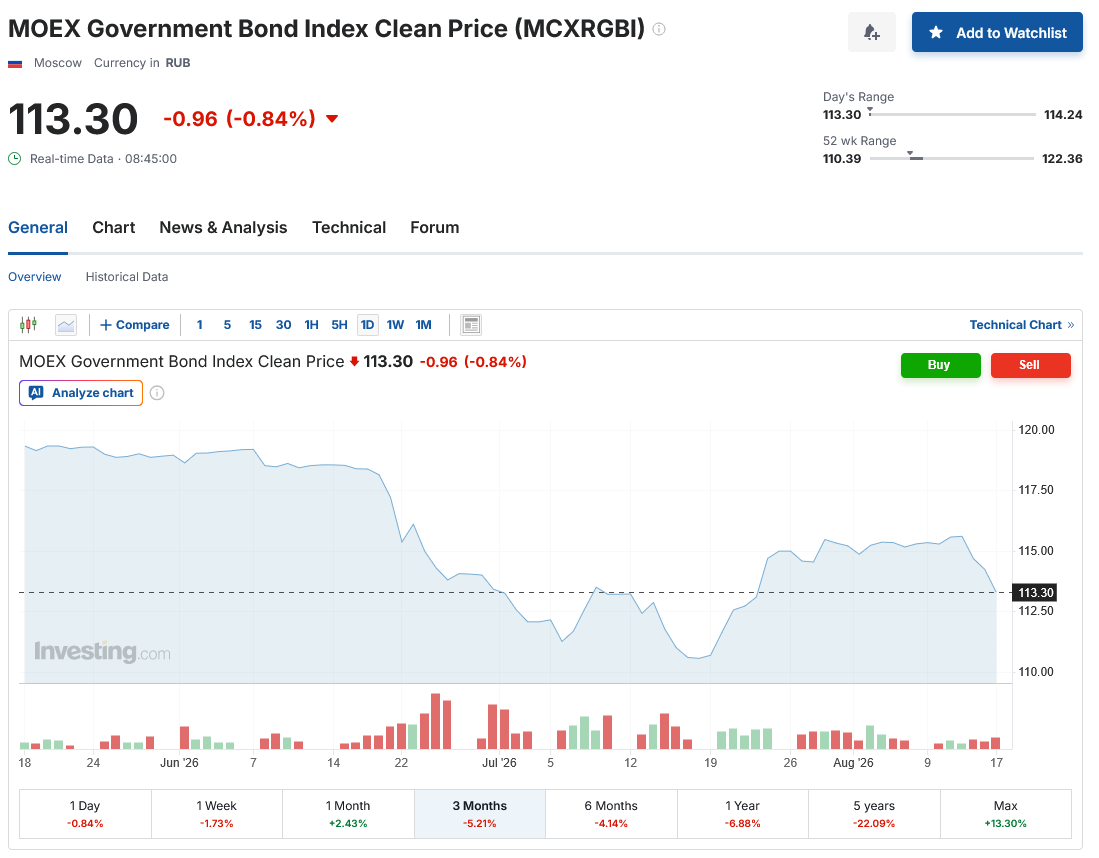Image resolution: width=1099 pixels, height=858 pixels.
Task: Select Overview sub-tab
Action: click(34, 276)
